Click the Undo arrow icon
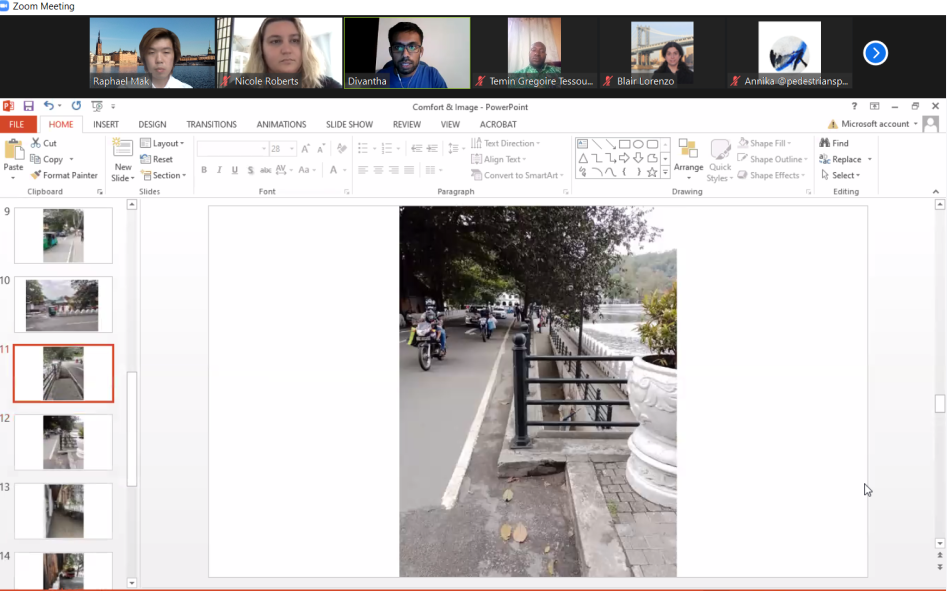The image size is (949, 591). (48, 106)
